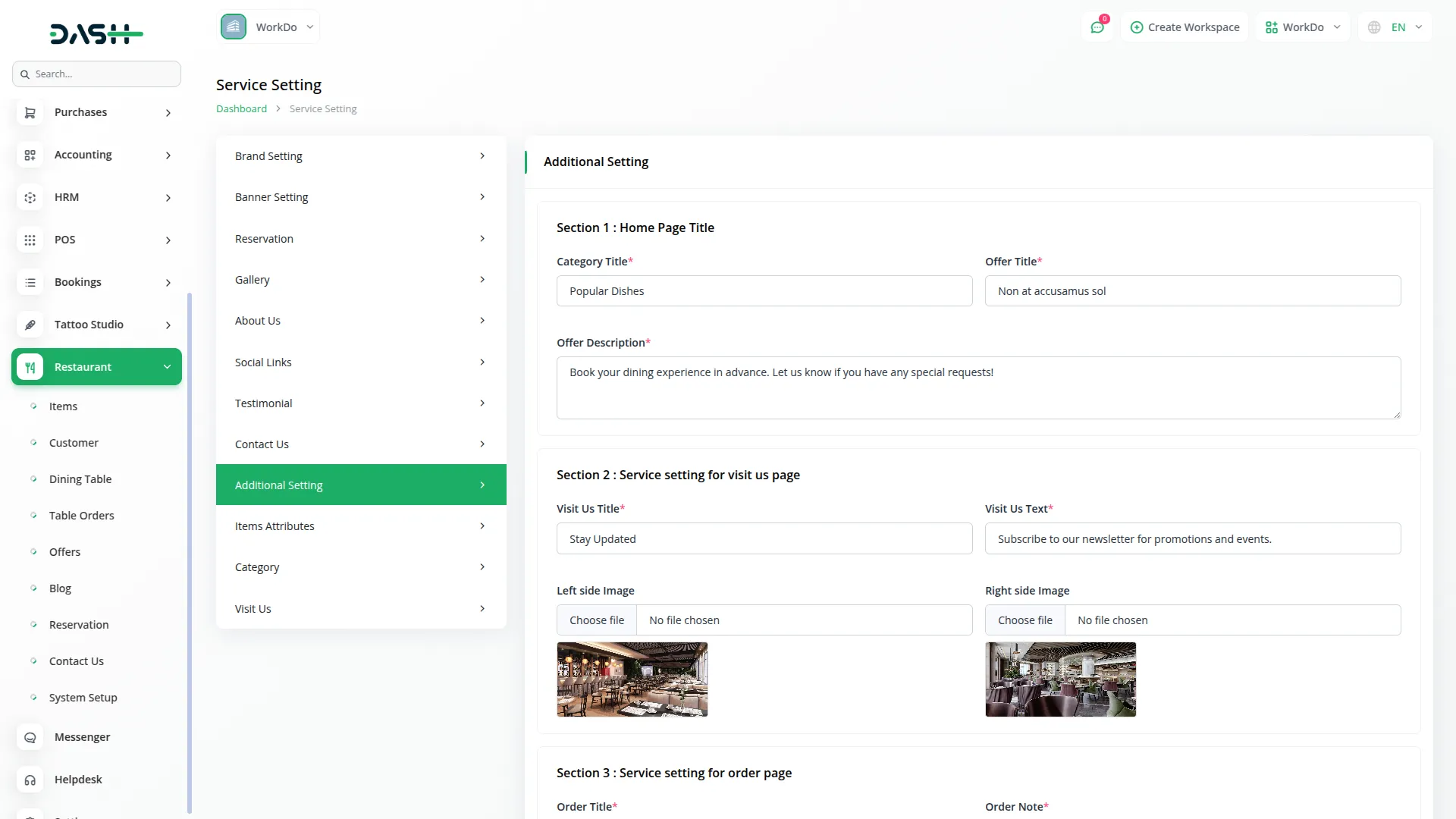Click the HRM gear icon in sidebar
This screenshot has height=819, width=1456.
(x=30, y=197)
